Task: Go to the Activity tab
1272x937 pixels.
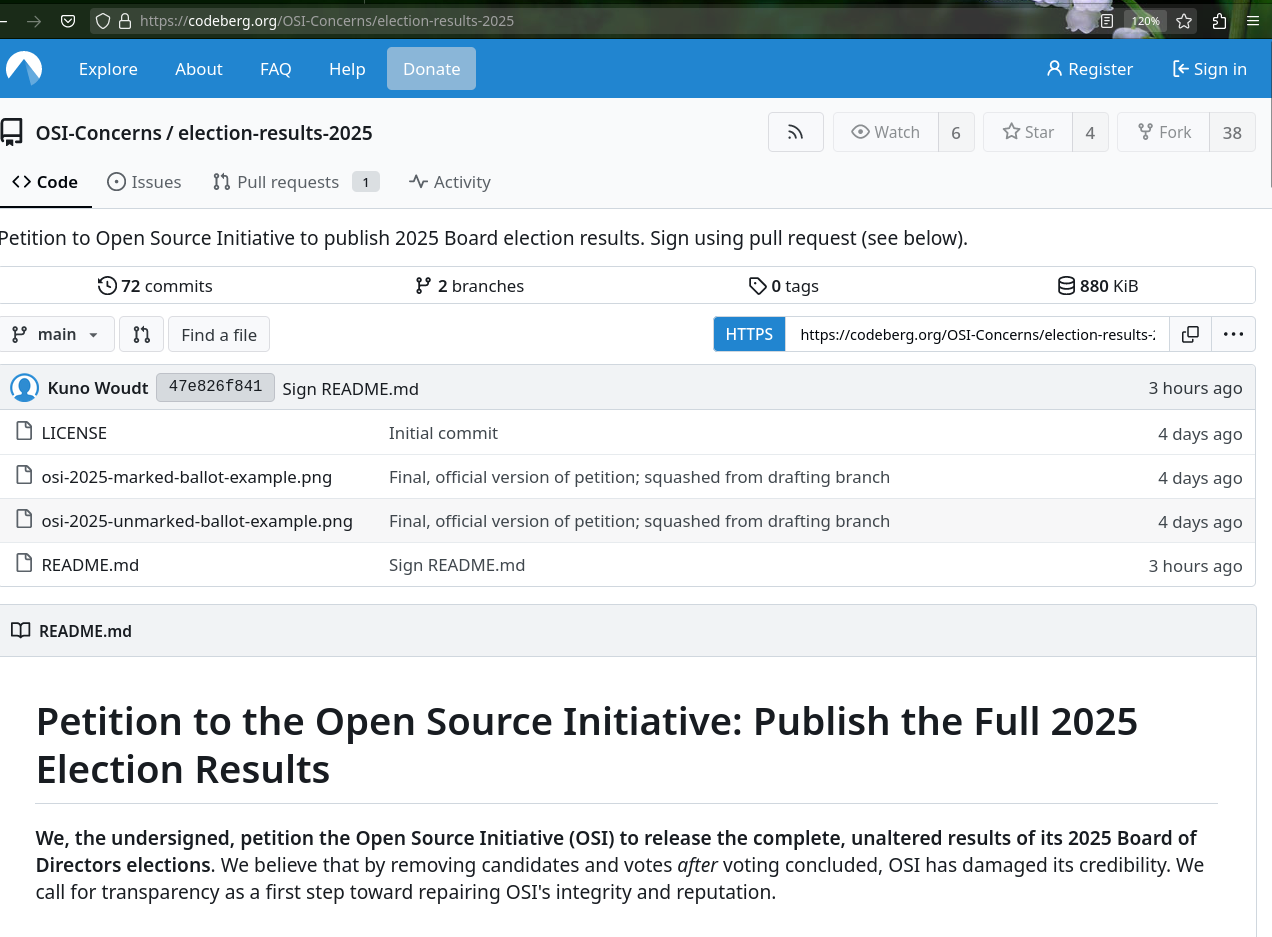Action: 450,182
